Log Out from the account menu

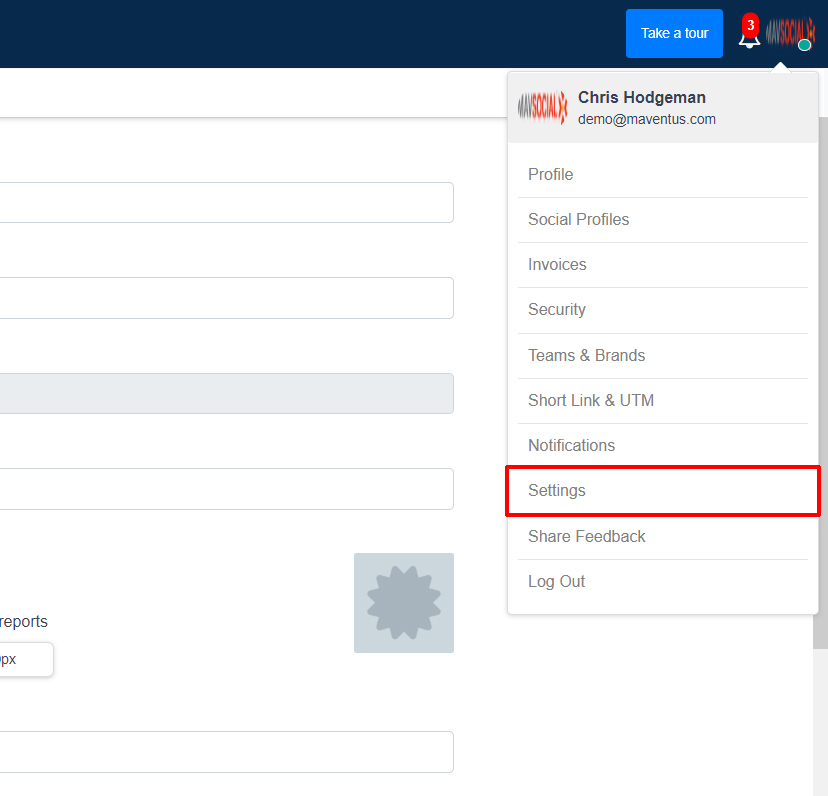556,582
